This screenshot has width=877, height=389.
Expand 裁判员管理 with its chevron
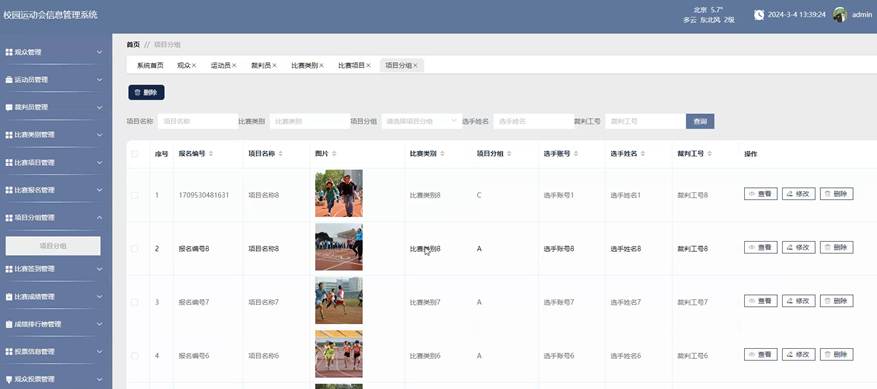point(100,107)
